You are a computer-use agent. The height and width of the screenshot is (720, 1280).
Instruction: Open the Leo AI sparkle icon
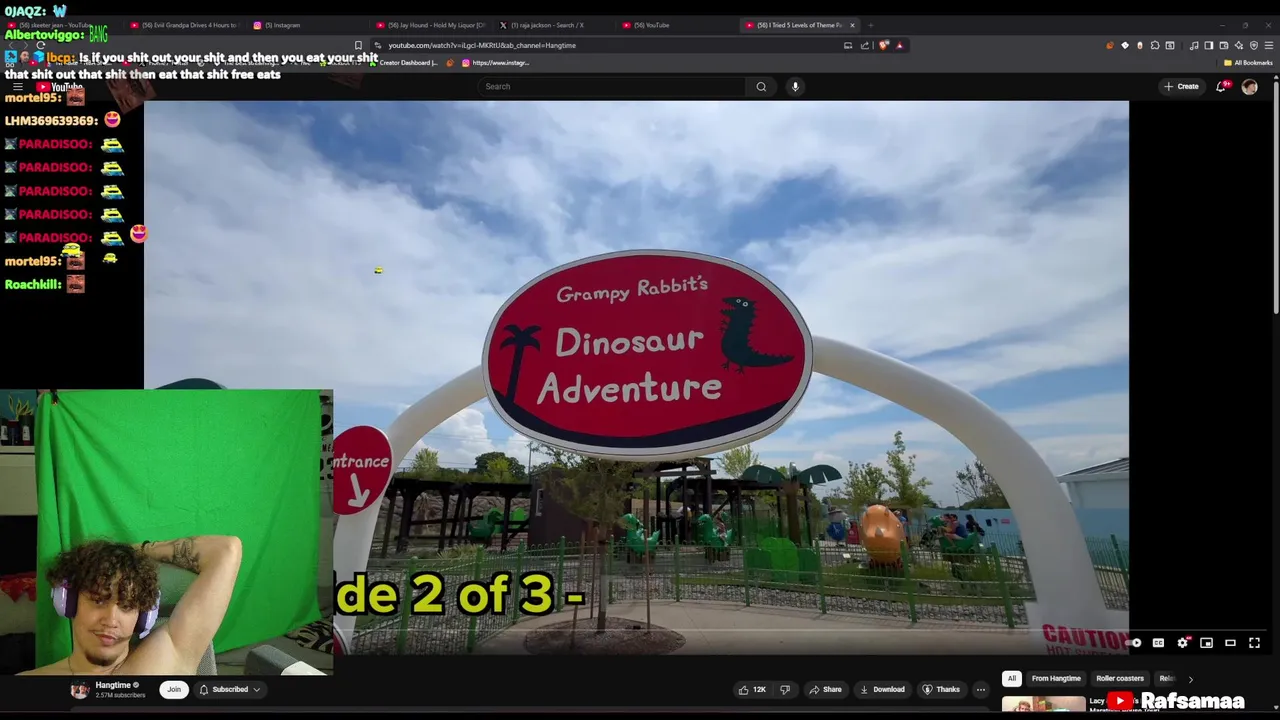point(1239,45)
